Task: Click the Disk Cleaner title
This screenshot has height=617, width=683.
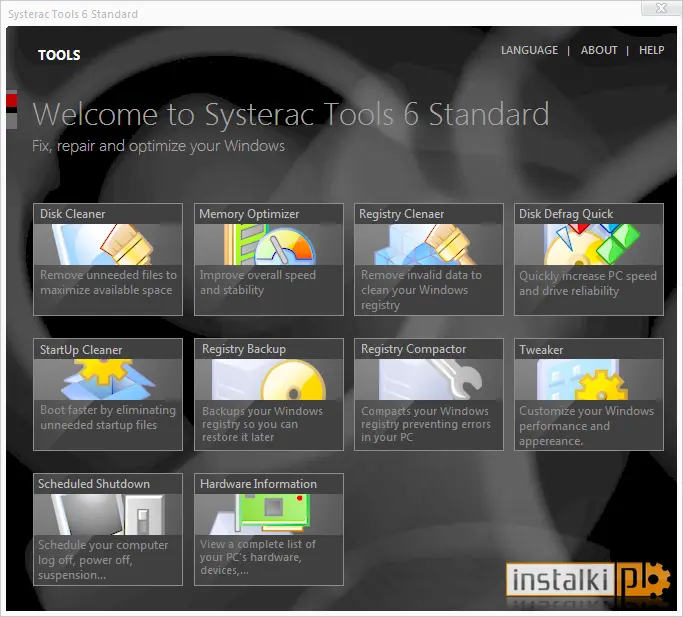Action: [x=73, y=214]
